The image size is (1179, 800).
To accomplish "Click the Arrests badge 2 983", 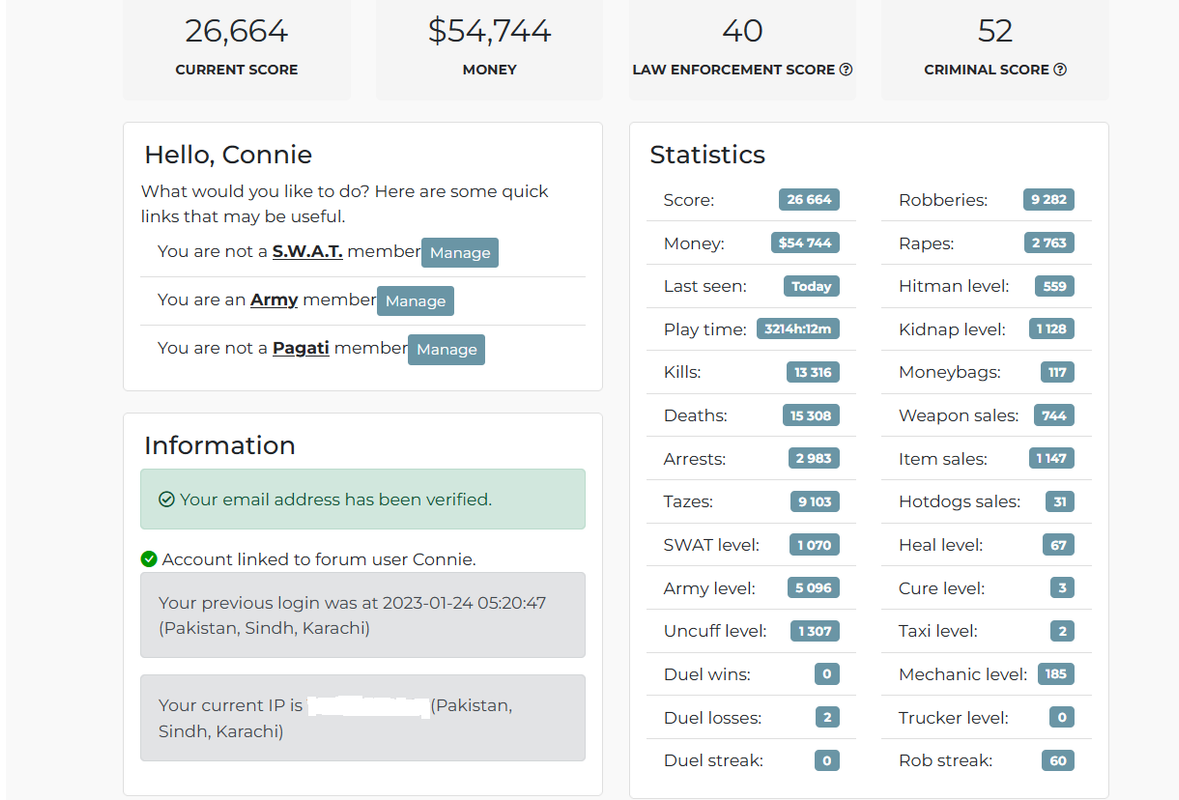I will [x=814, y=458].
